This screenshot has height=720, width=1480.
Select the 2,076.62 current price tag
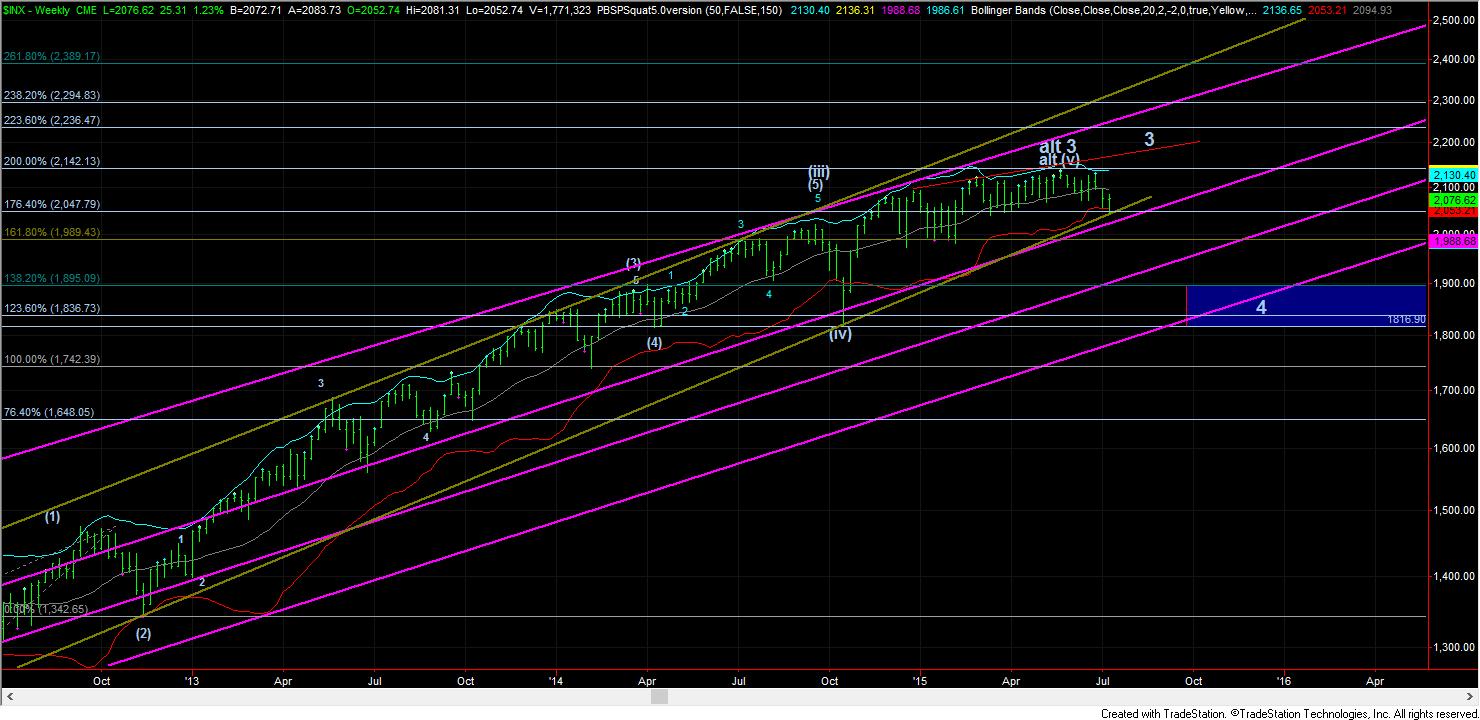tap(1453, 200)
